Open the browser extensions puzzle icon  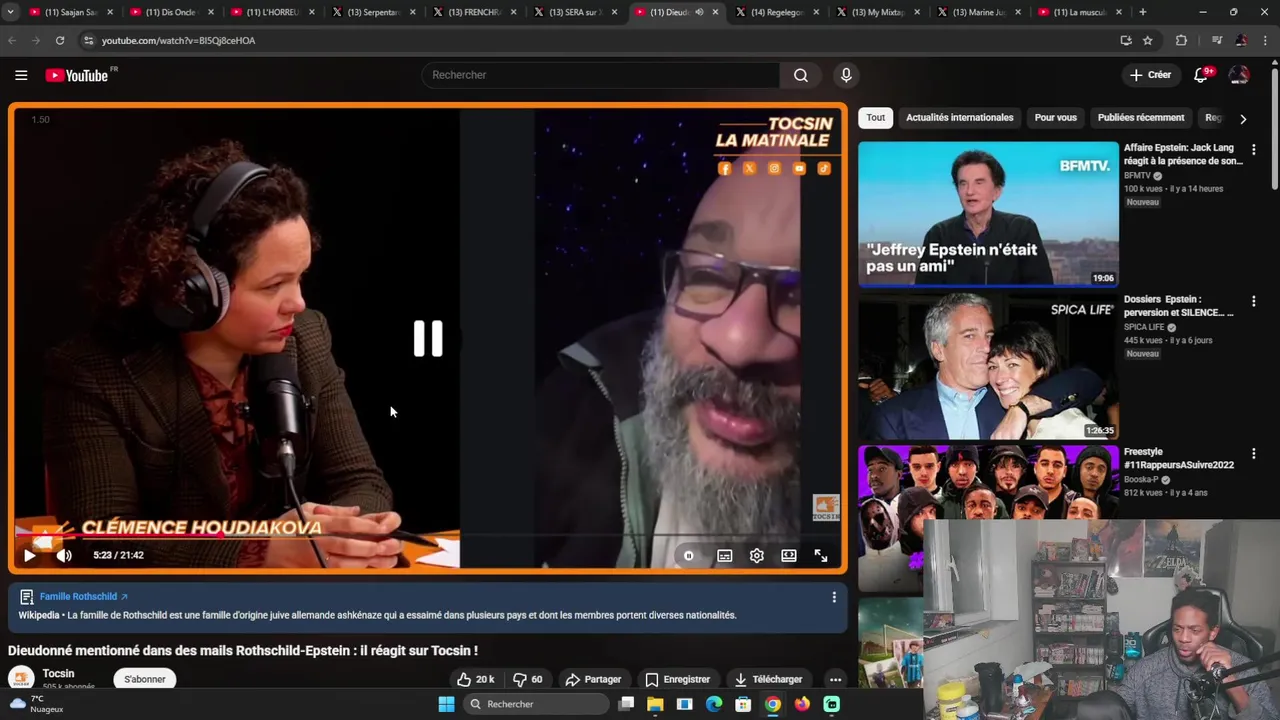click(x=1181, y=41)
